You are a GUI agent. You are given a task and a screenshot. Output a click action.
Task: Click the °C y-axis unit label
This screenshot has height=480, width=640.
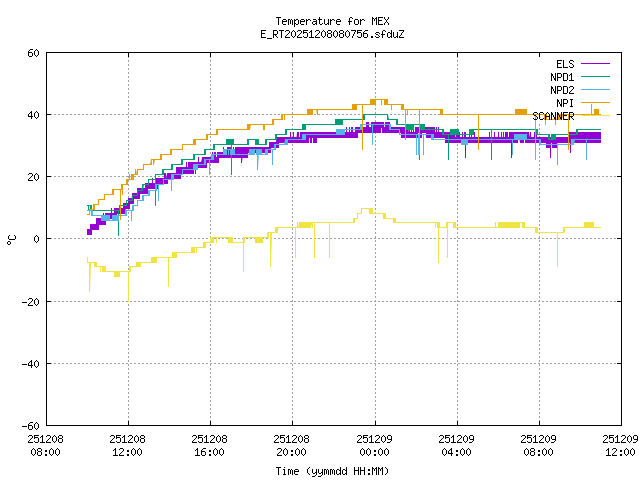coord(11,239)
